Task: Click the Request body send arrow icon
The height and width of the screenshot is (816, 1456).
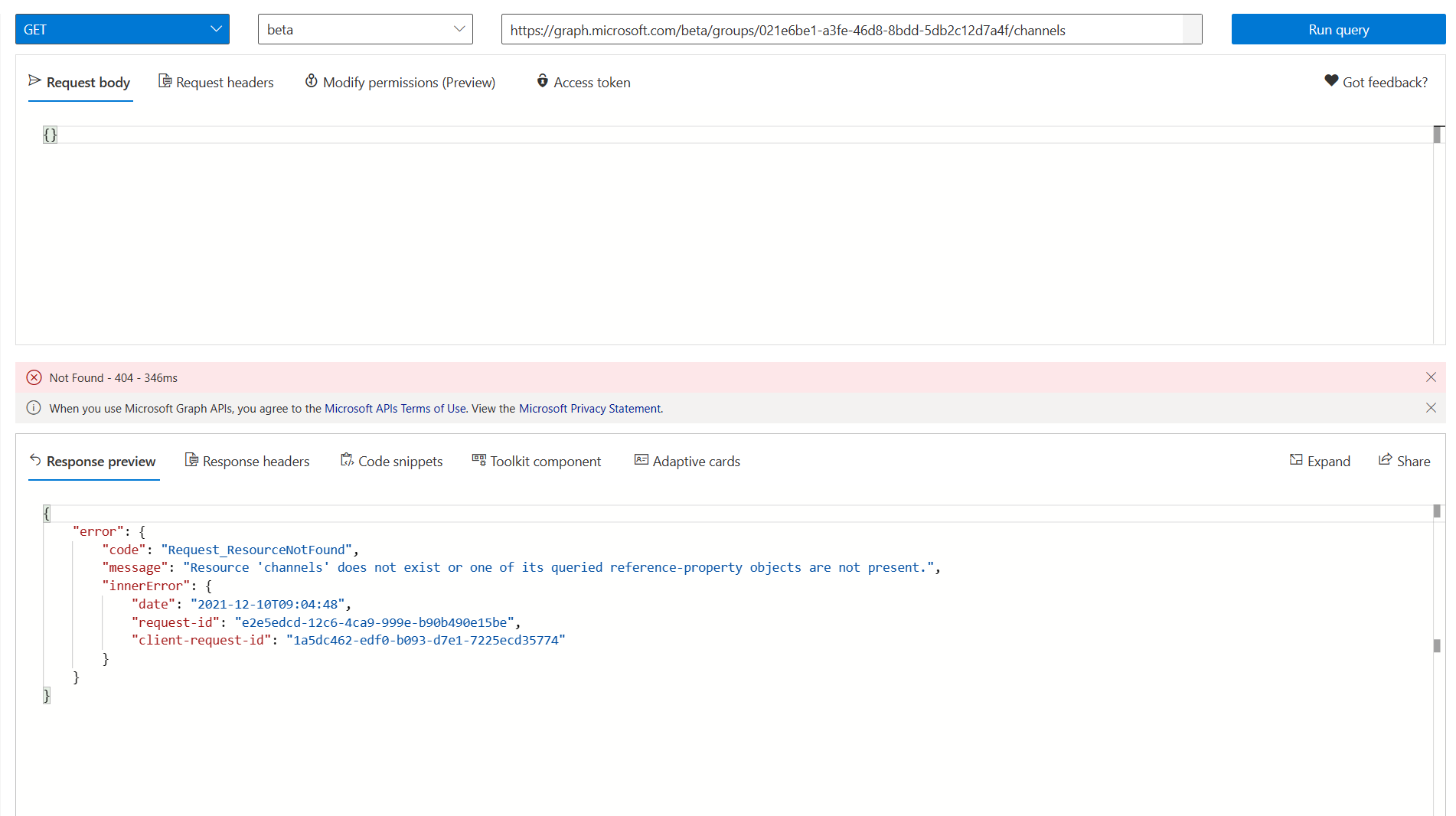Action: click(34, 80)
